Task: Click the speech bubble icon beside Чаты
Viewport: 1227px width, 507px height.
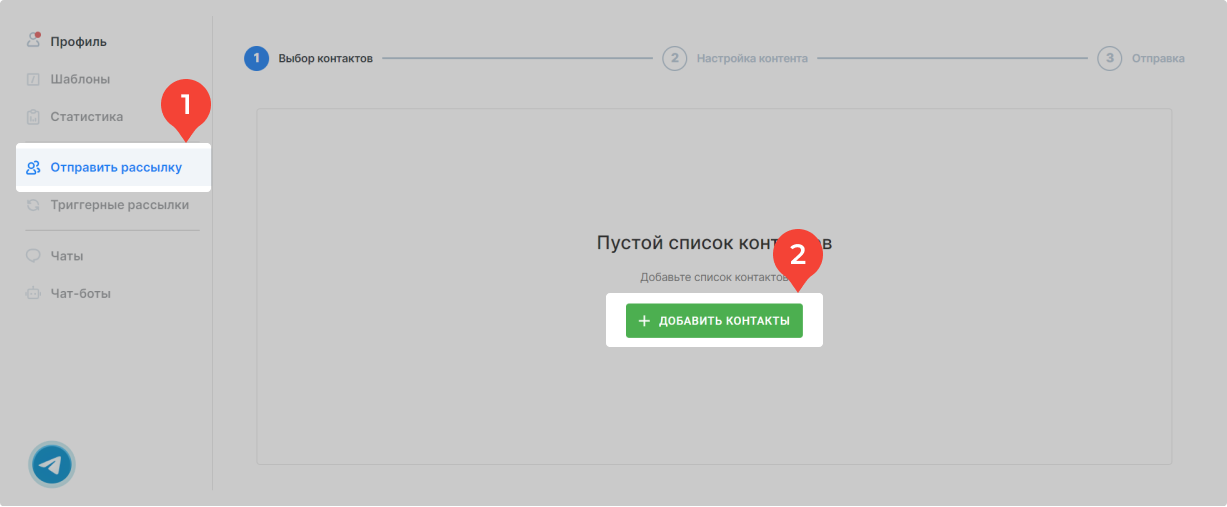Action: point(33,256)
